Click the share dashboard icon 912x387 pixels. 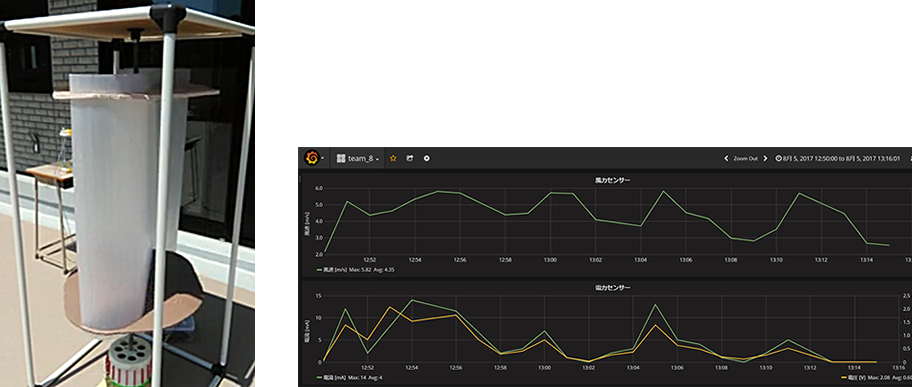(409, 158)
